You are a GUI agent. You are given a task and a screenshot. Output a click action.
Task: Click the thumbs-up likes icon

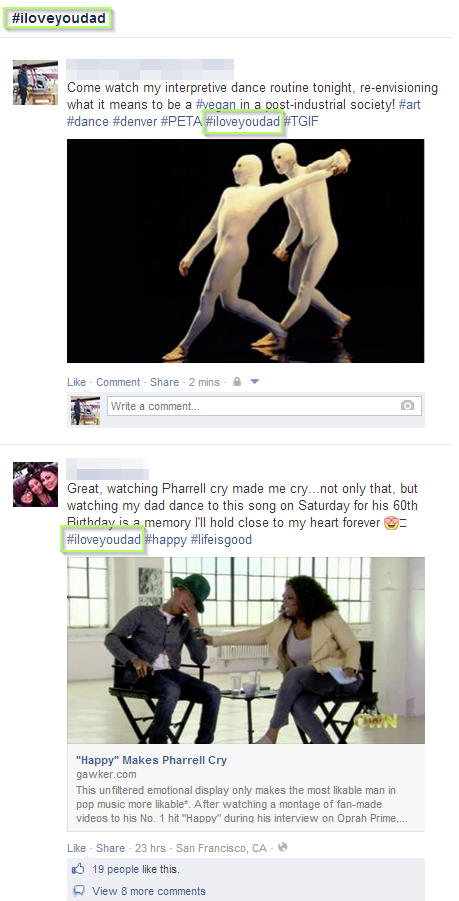tap(78, 868)
